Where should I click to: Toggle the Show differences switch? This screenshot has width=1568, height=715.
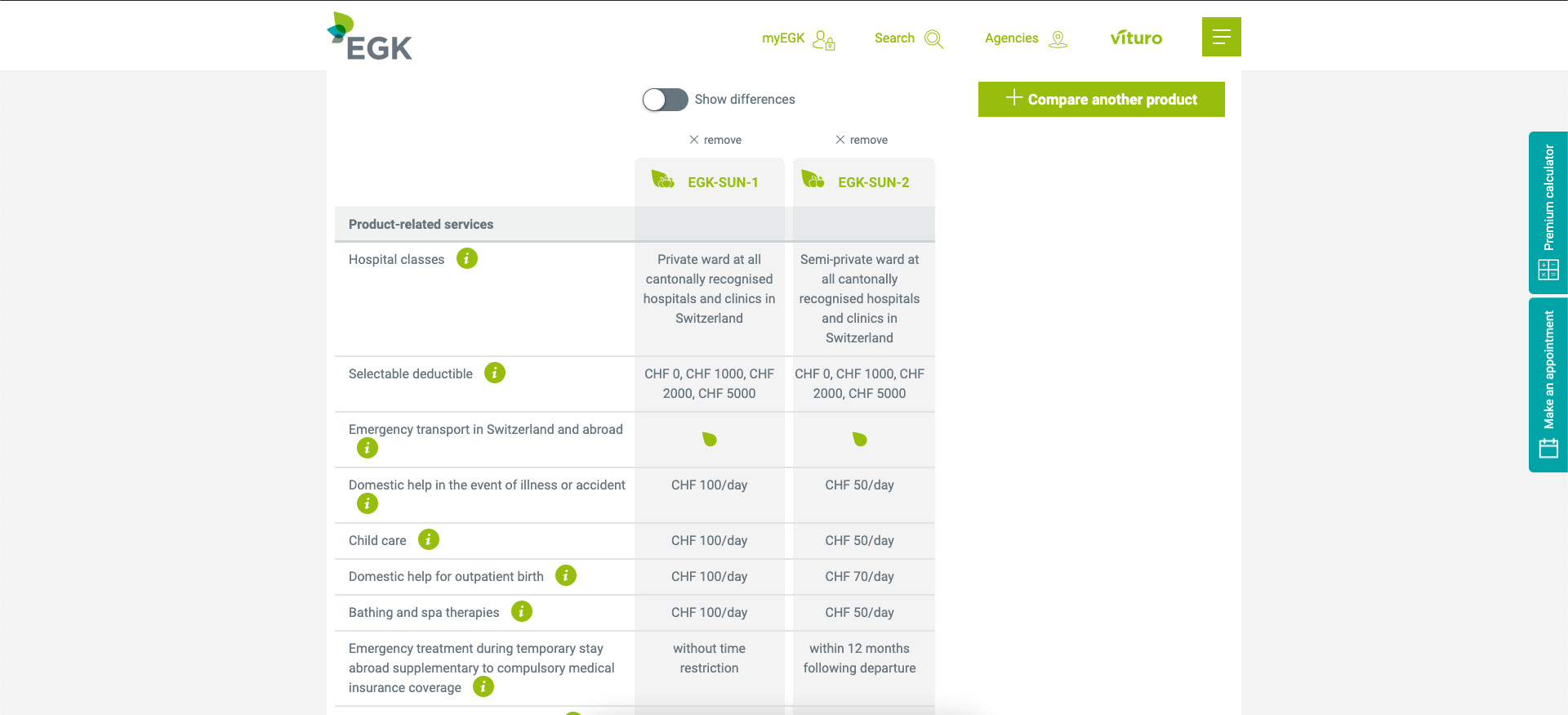point(665,100)
